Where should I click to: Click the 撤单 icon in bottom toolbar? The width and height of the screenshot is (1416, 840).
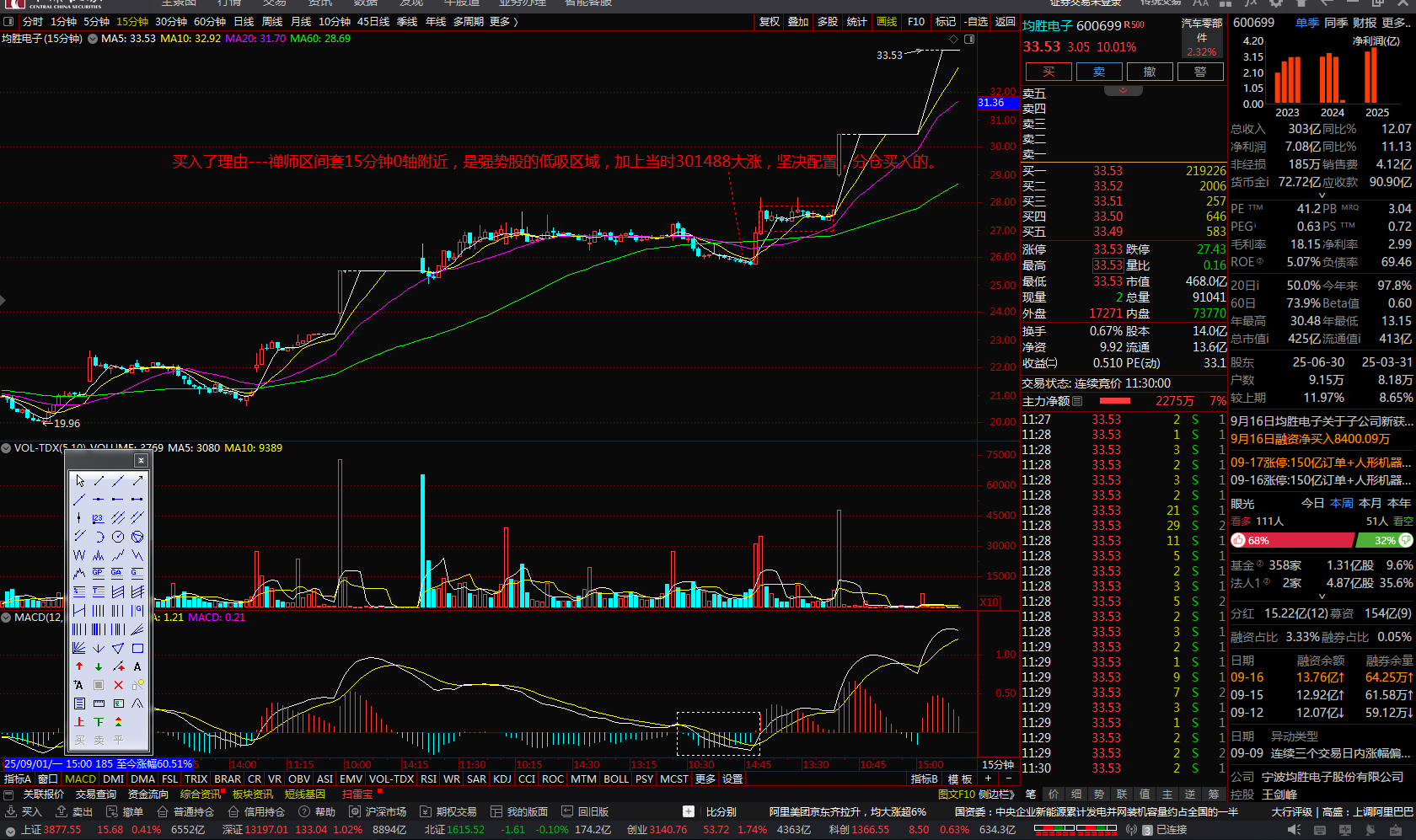click(112, 811)
